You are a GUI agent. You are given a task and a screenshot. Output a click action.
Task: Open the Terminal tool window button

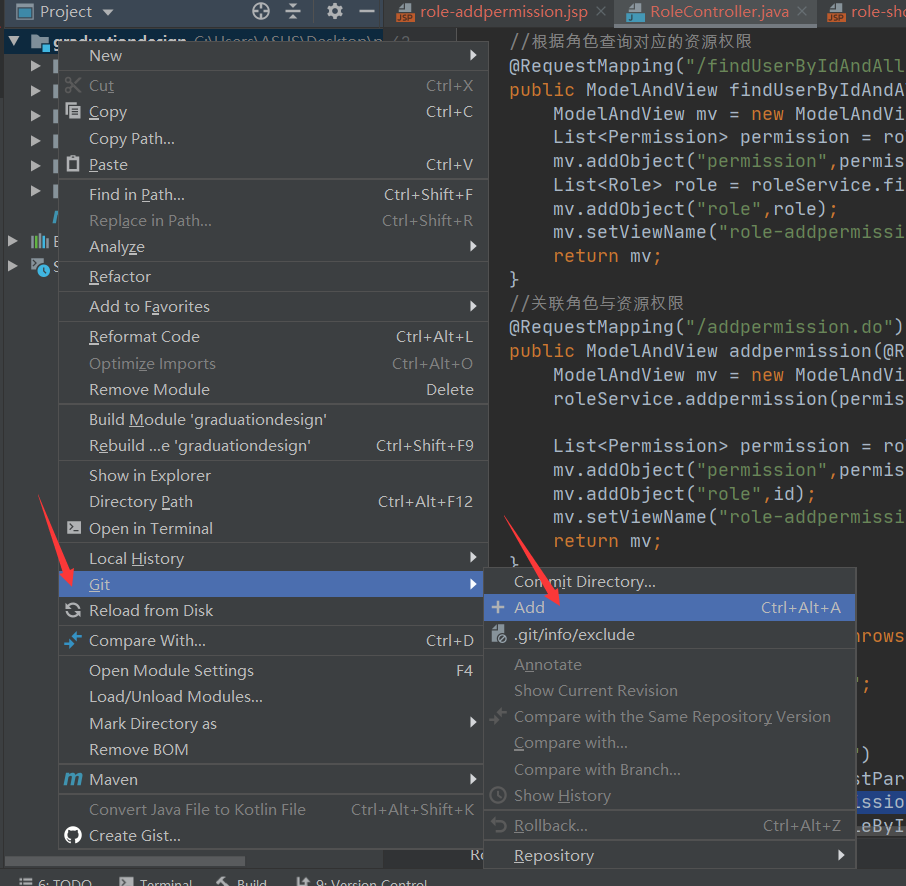[155, 882]
